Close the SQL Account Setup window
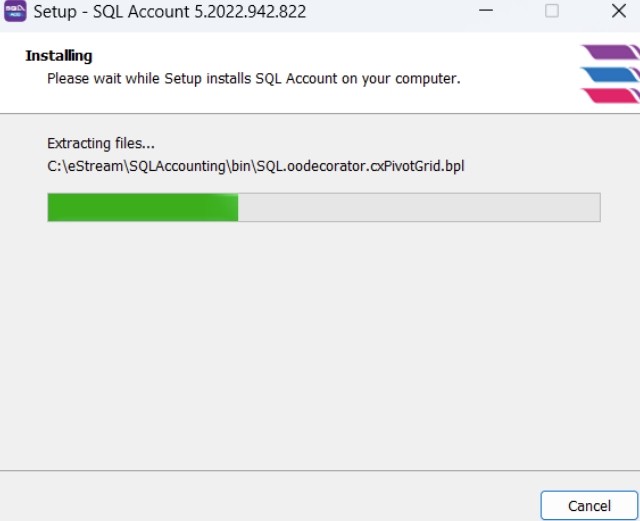The width and height of the screenshot is (640, 521). (617, 12)
